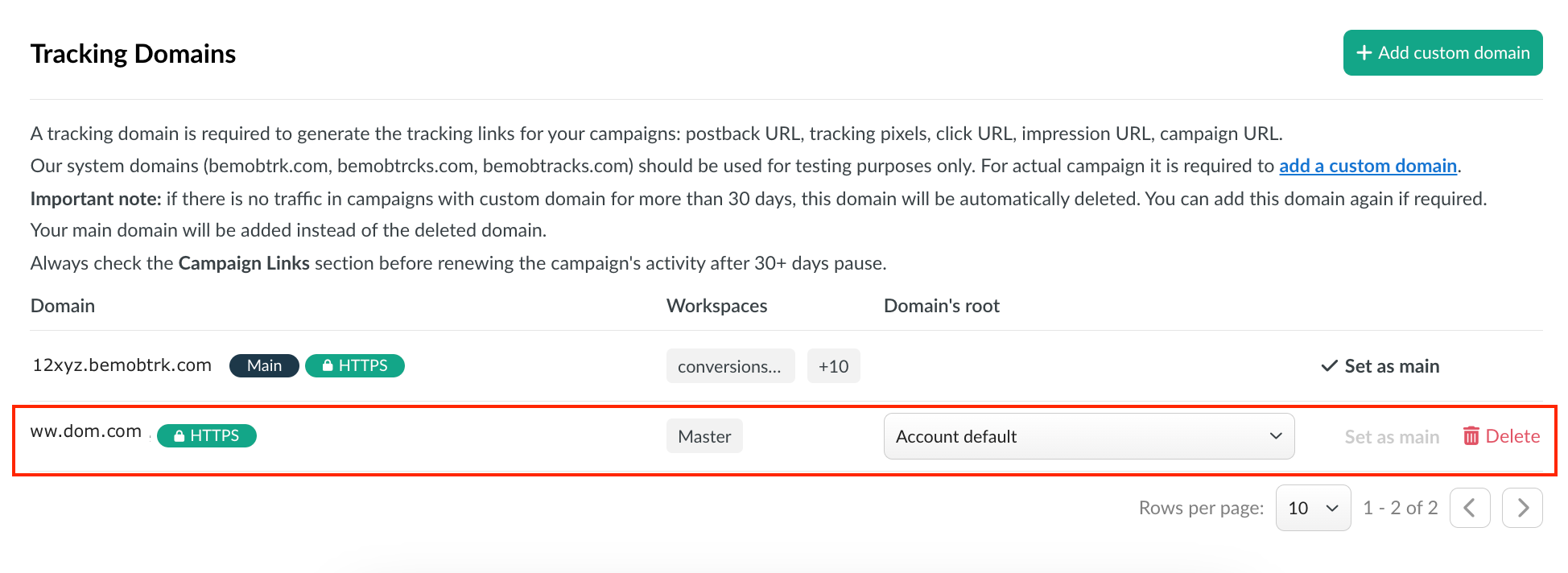
Task: Open the 'add a custom domain' link
Action: pyautogui.click(x=1368, y=166)
